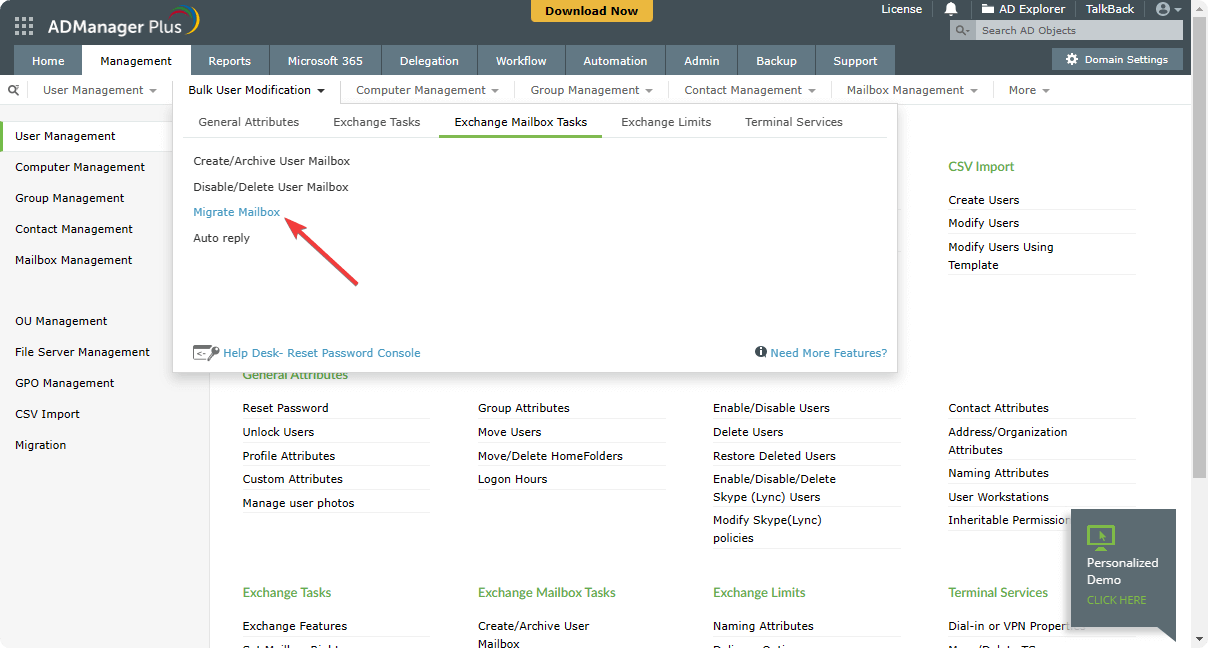
Task: Open notifications via the bell icon
Action: click(951, 9)
